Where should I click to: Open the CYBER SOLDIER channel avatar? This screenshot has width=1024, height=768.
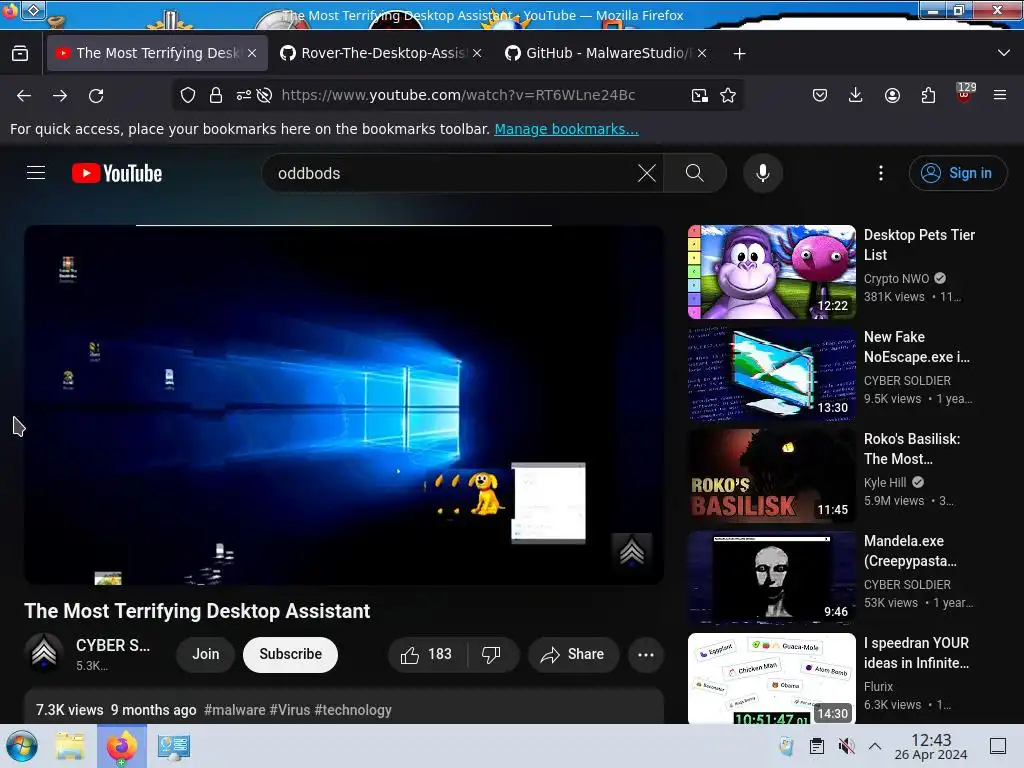[44, 653]
